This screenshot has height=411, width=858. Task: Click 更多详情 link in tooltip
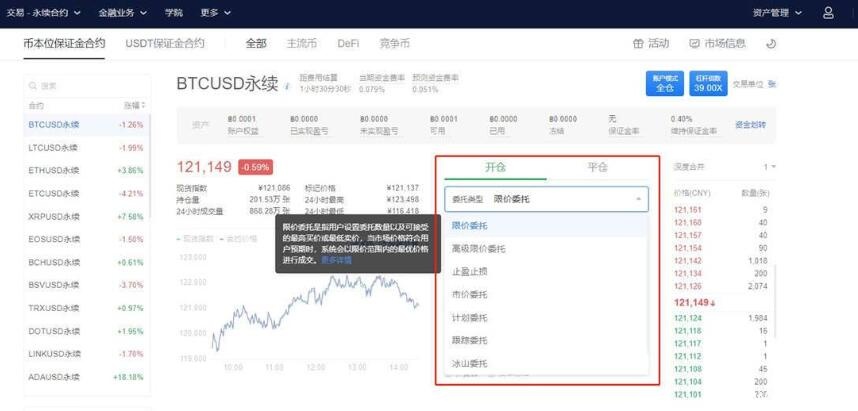(336, 260)
